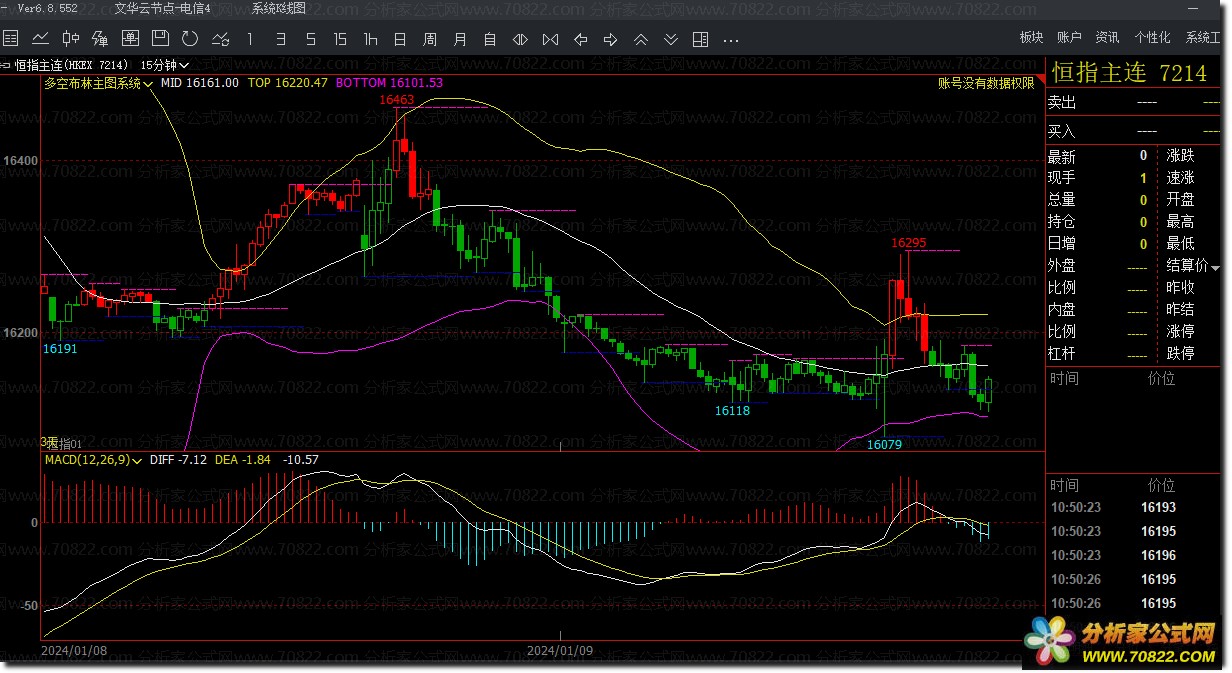Expand the 多空布林主图系统 indicator dropdown
This screenshot has height=673, width=1232.
coord(148,84)
